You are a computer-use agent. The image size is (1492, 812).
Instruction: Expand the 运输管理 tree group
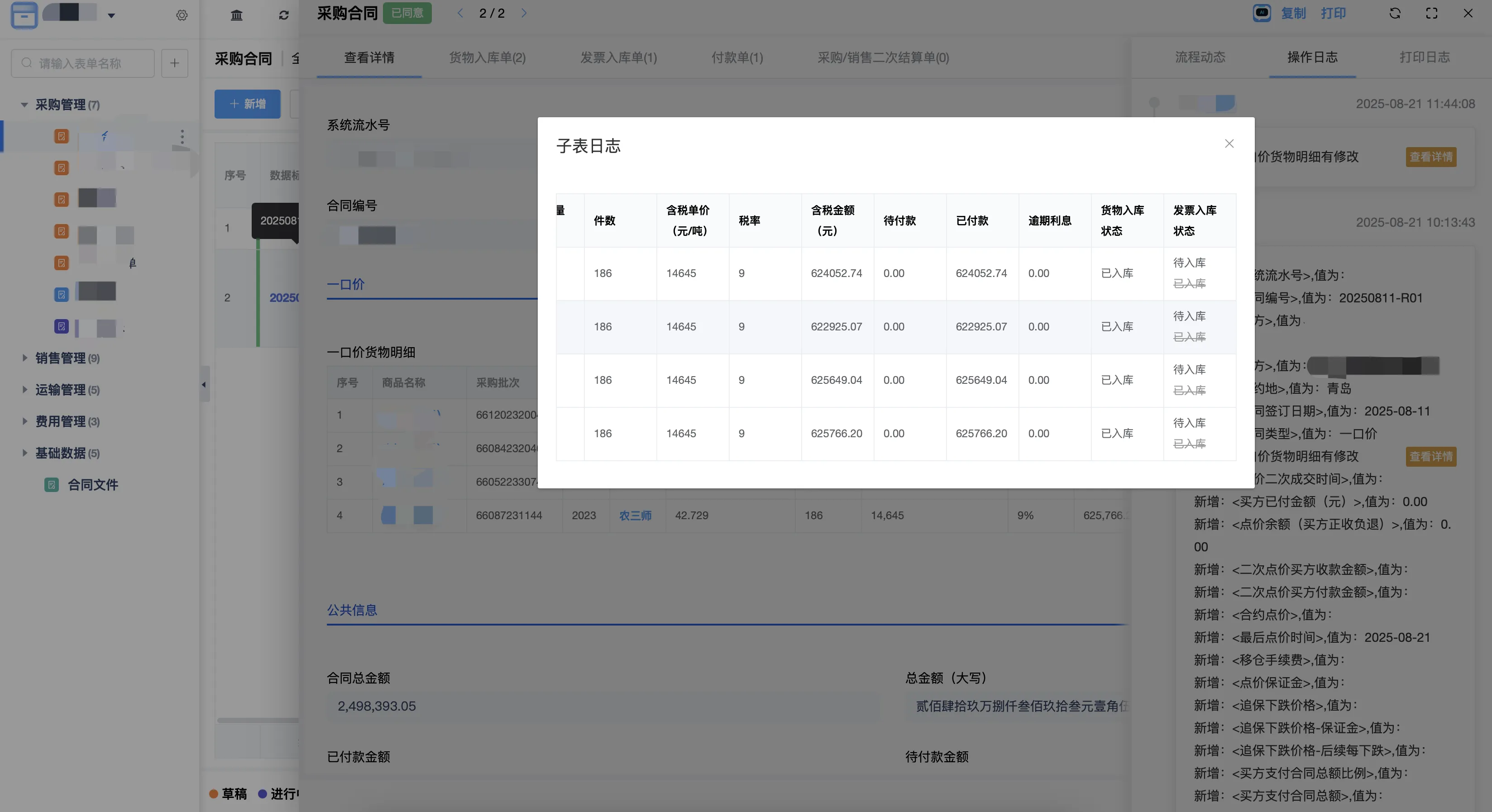pyautogui.click(x=24, y=389)
